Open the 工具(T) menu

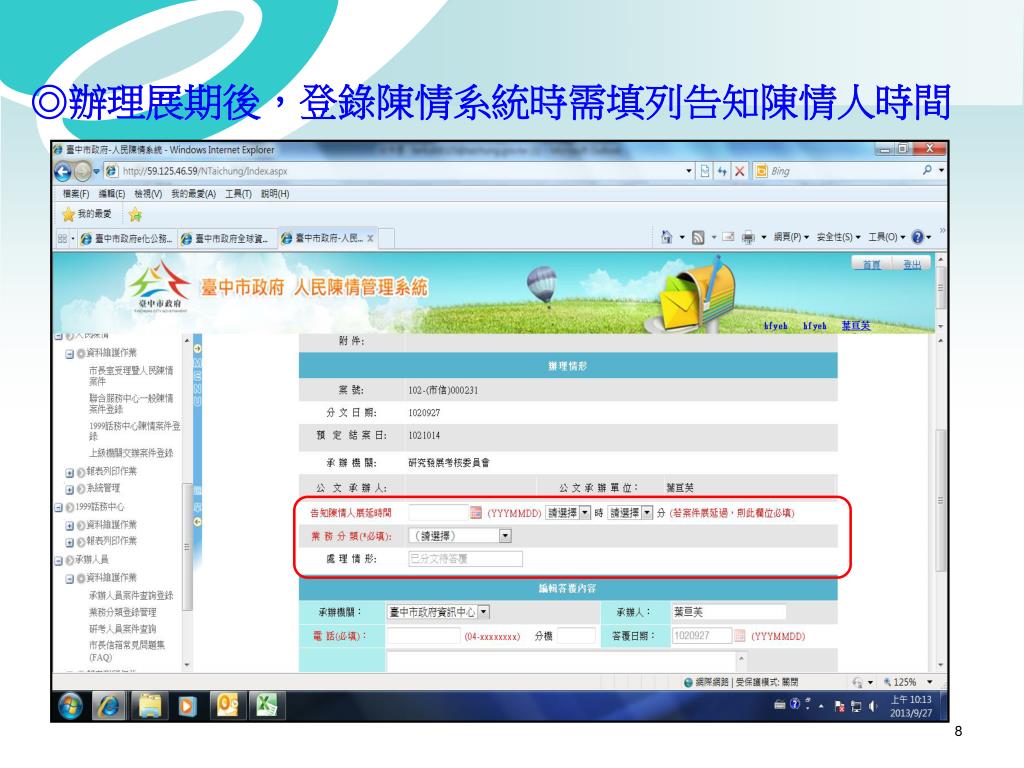238,194
